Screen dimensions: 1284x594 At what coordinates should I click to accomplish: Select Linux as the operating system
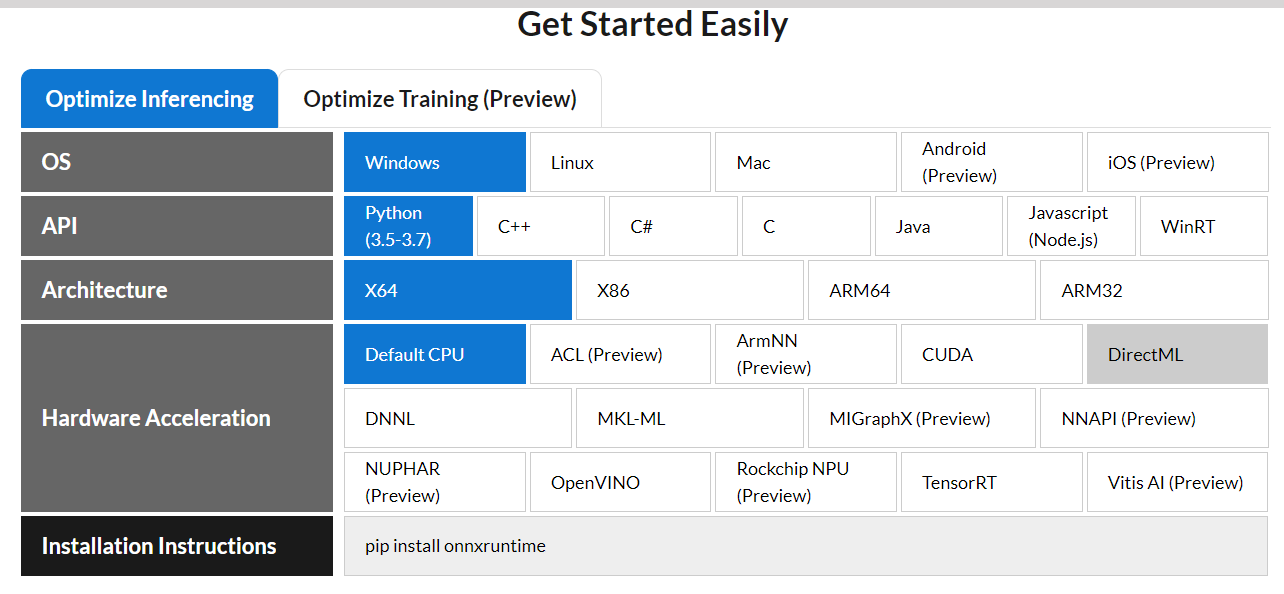(619, 161)
